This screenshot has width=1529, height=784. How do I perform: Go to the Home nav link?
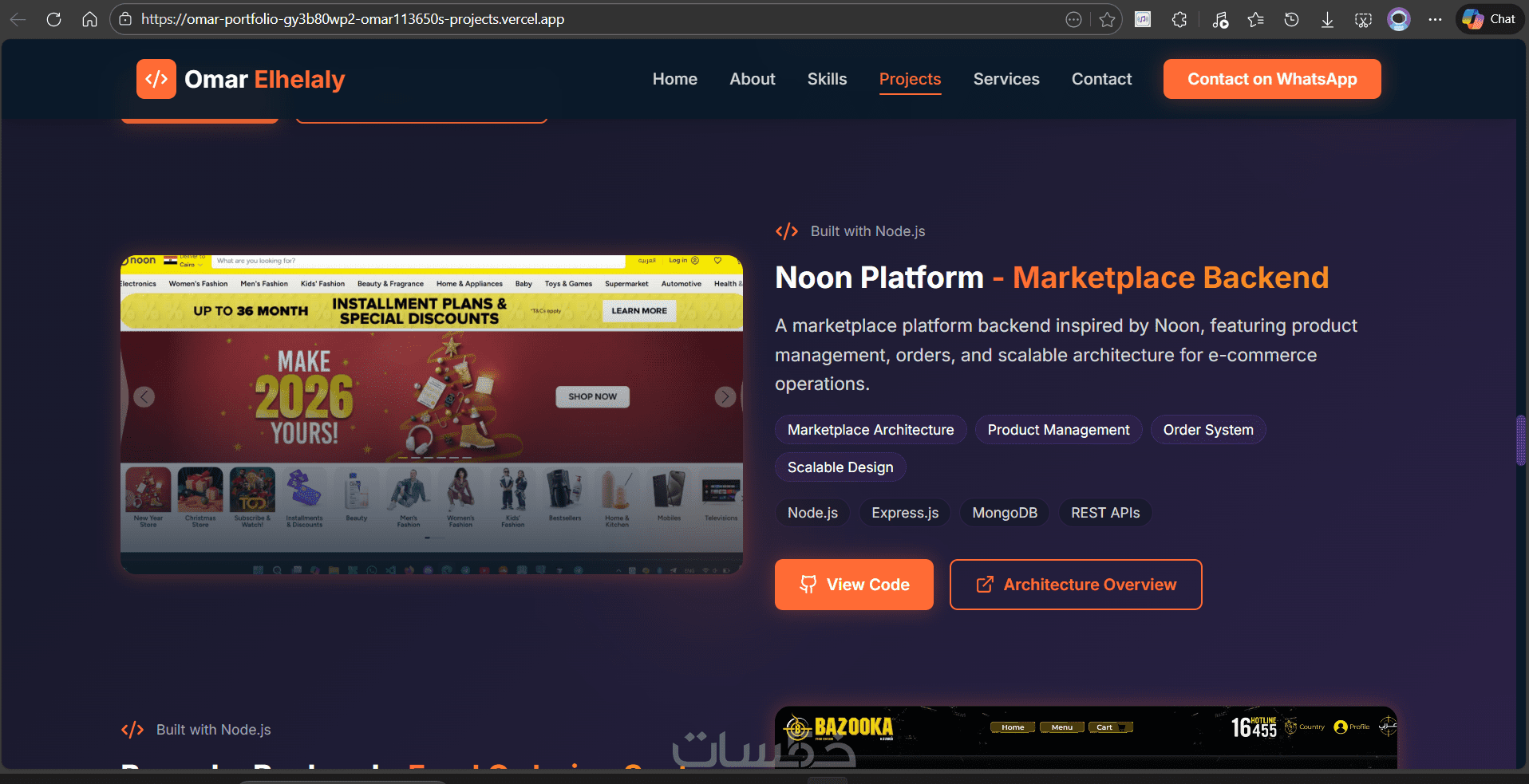pyautogui.click(x=675, y=79)
